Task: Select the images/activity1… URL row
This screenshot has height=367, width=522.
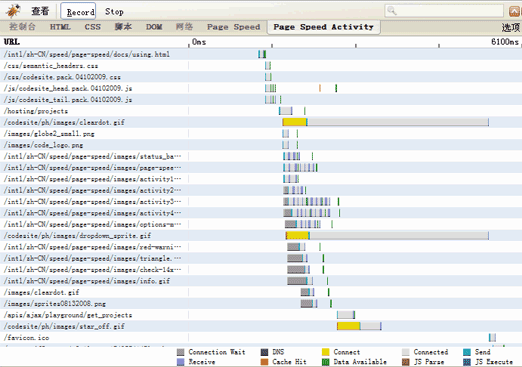Action: pos(261,179)
